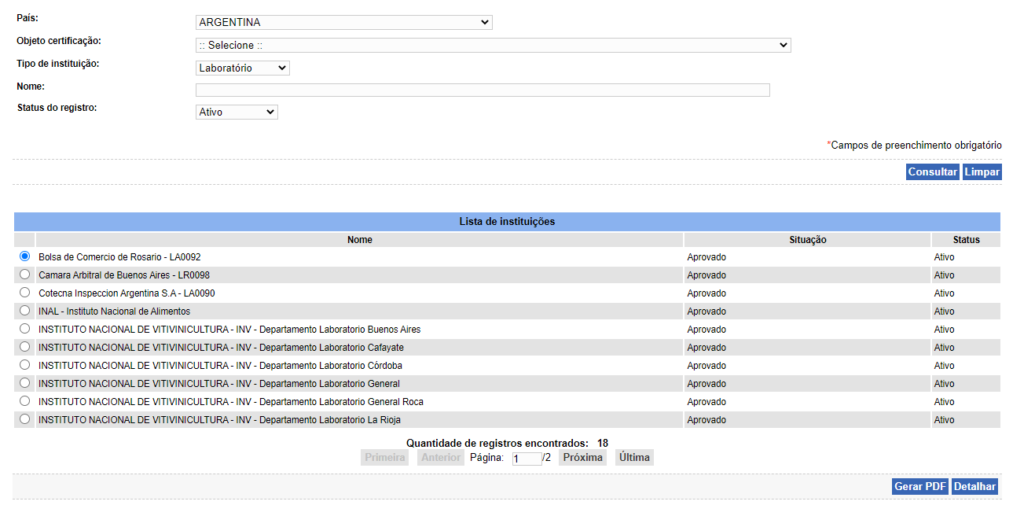The image size is (1024, 505).
Task: Select Bolsa de Comercio de Rosario radio button
Action: pyautogui.click(x=25, y=257)
